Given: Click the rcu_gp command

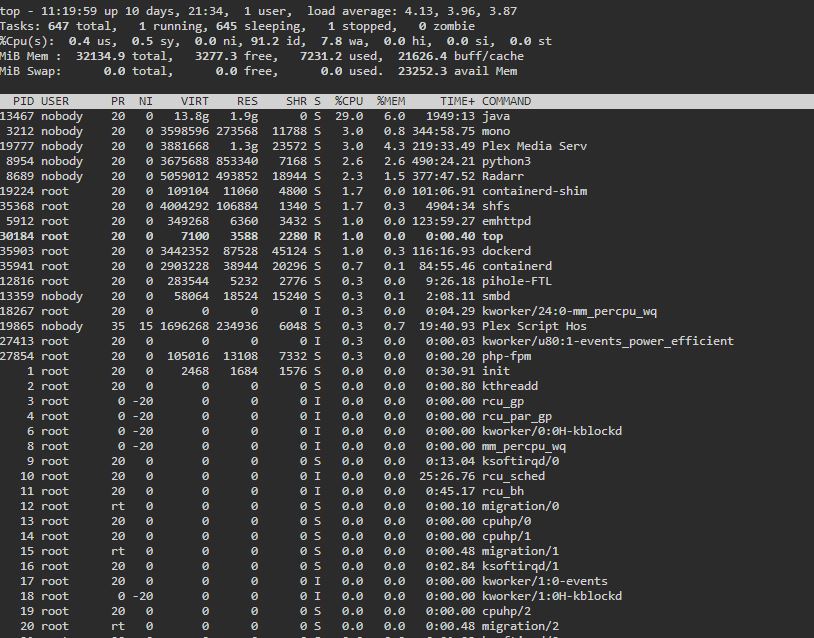Looking at the screenshot, I should click(503, 401).
